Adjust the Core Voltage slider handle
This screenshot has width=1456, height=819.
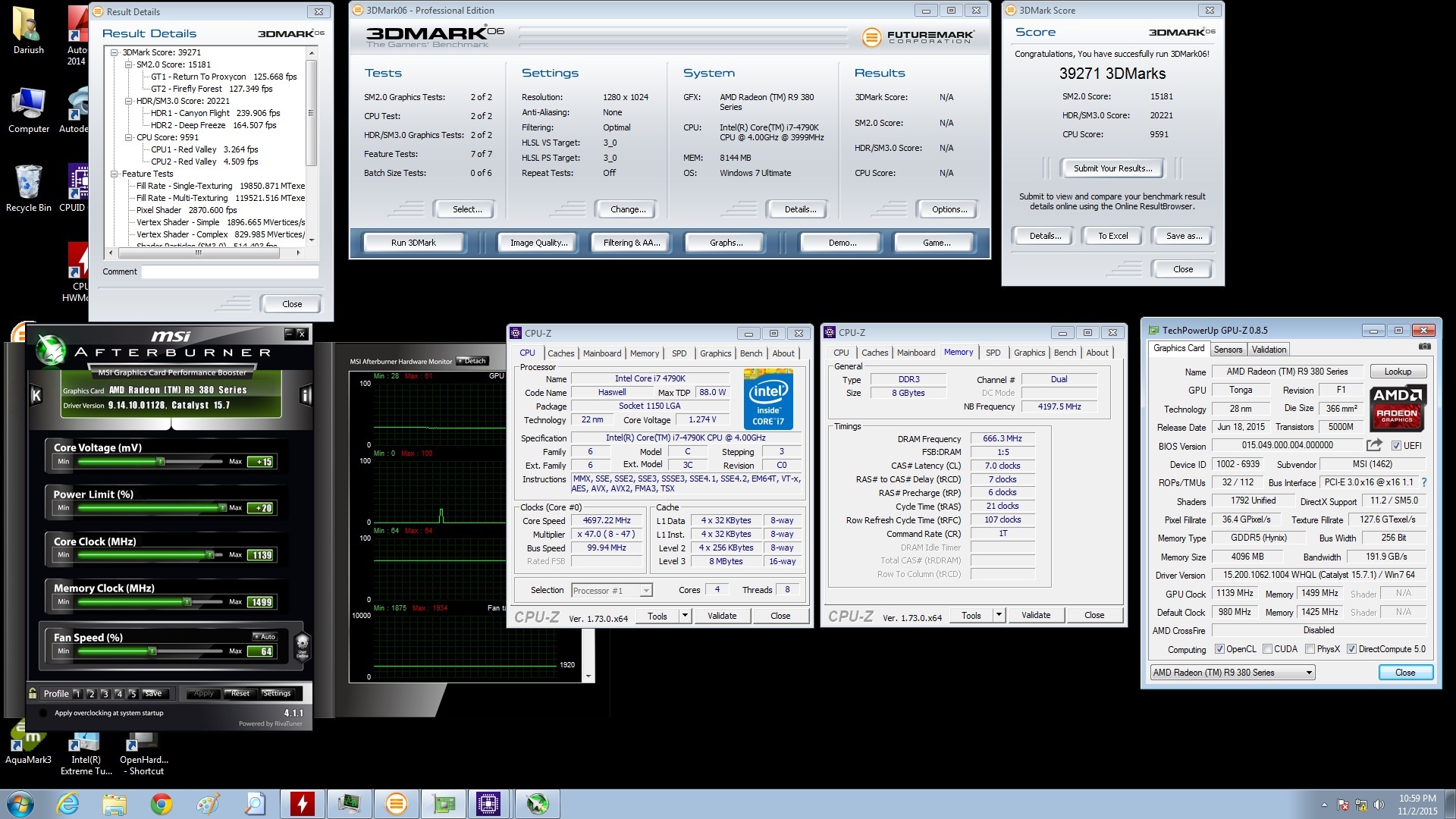coord(160,461)
